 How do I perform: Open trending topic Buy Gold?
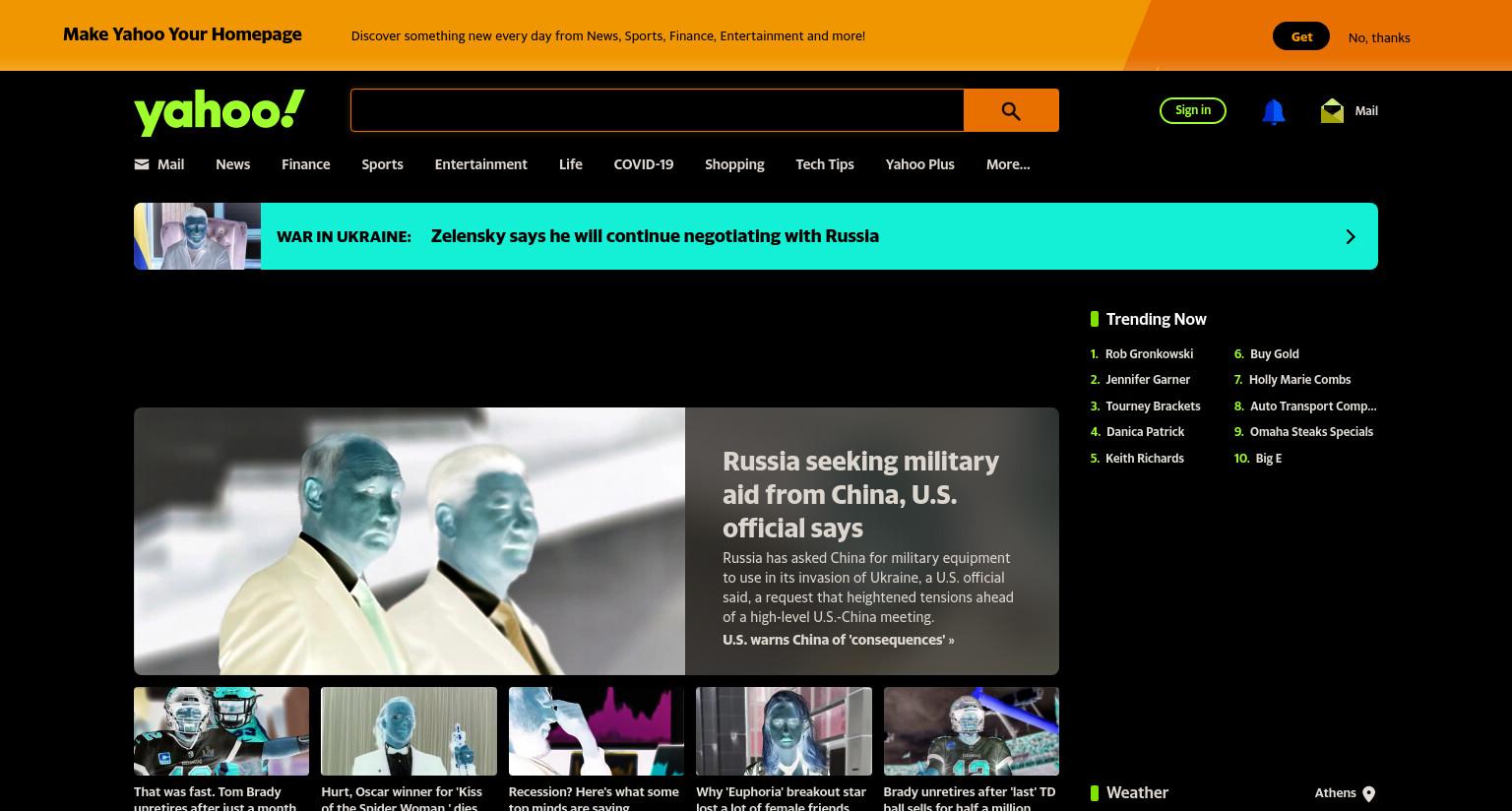(x=1275, y=354)
